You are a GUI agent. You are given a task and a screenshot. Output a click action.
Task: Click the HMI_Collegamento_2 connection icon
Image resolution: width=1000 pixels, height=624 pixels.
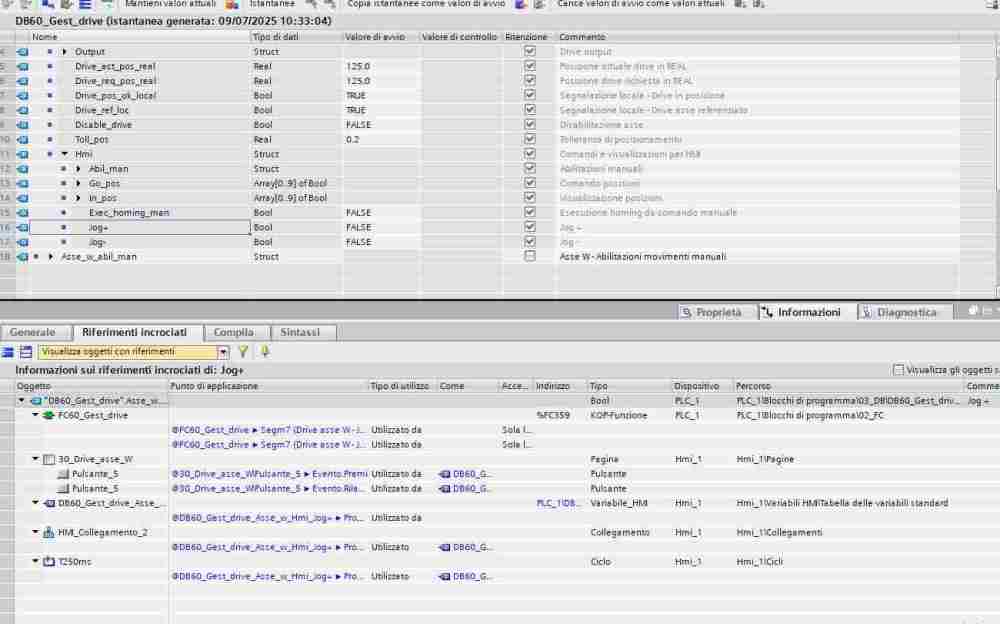coord(50,532)
